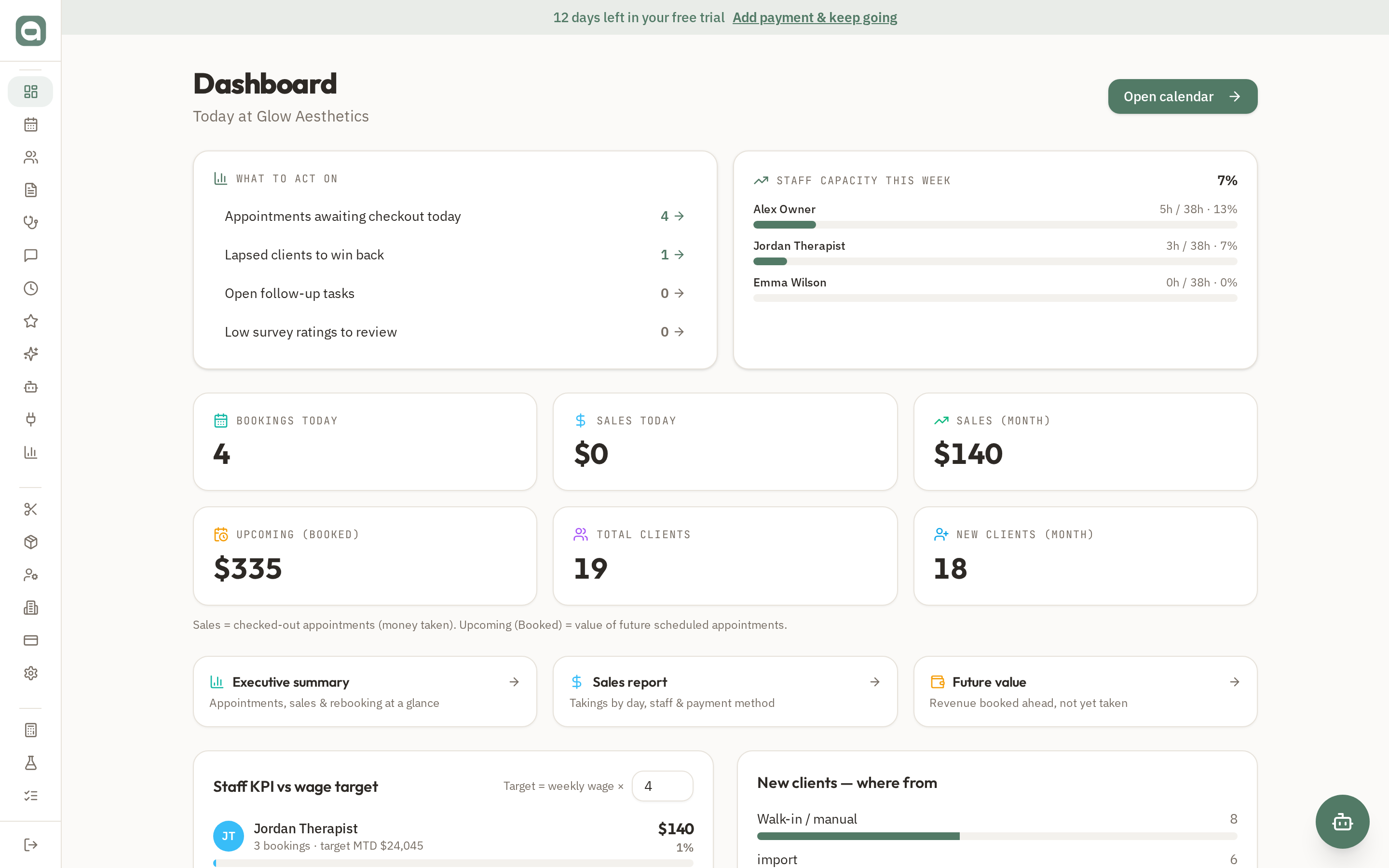
Task: Select the dashboard grid icon in sidebar
Action: (30, 92)
